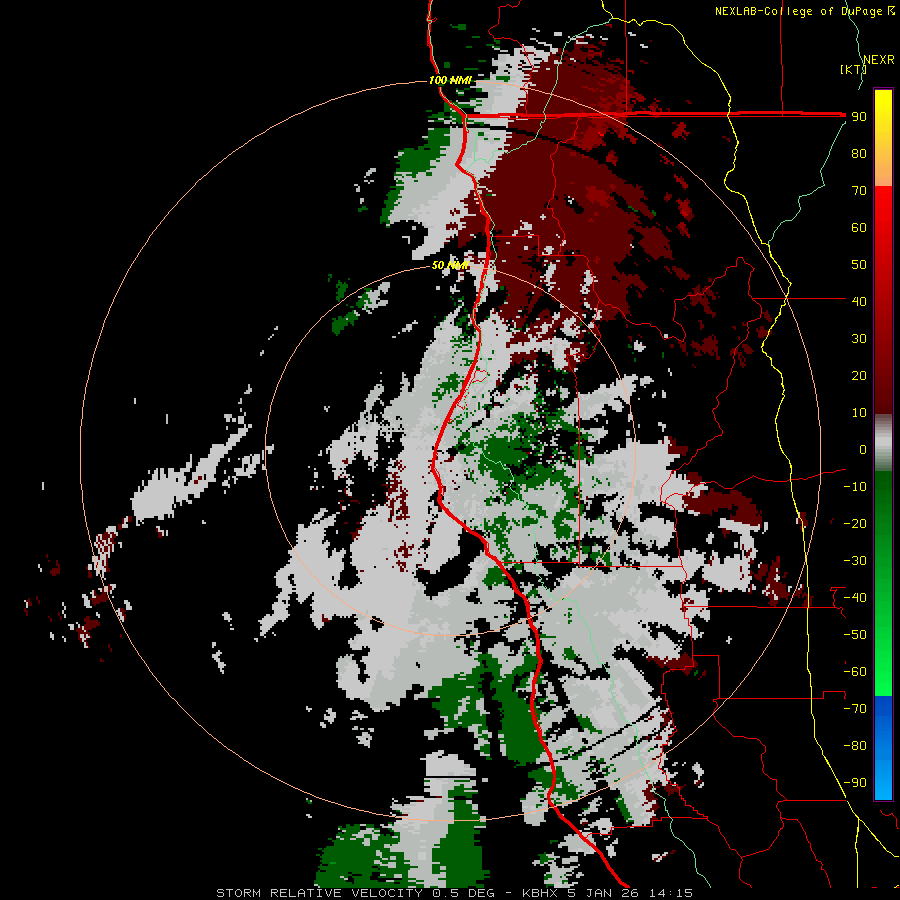Select the -70 value on the velocity scale
The width and height of the screenshot is (900, 900).
[x=855, y=709]
